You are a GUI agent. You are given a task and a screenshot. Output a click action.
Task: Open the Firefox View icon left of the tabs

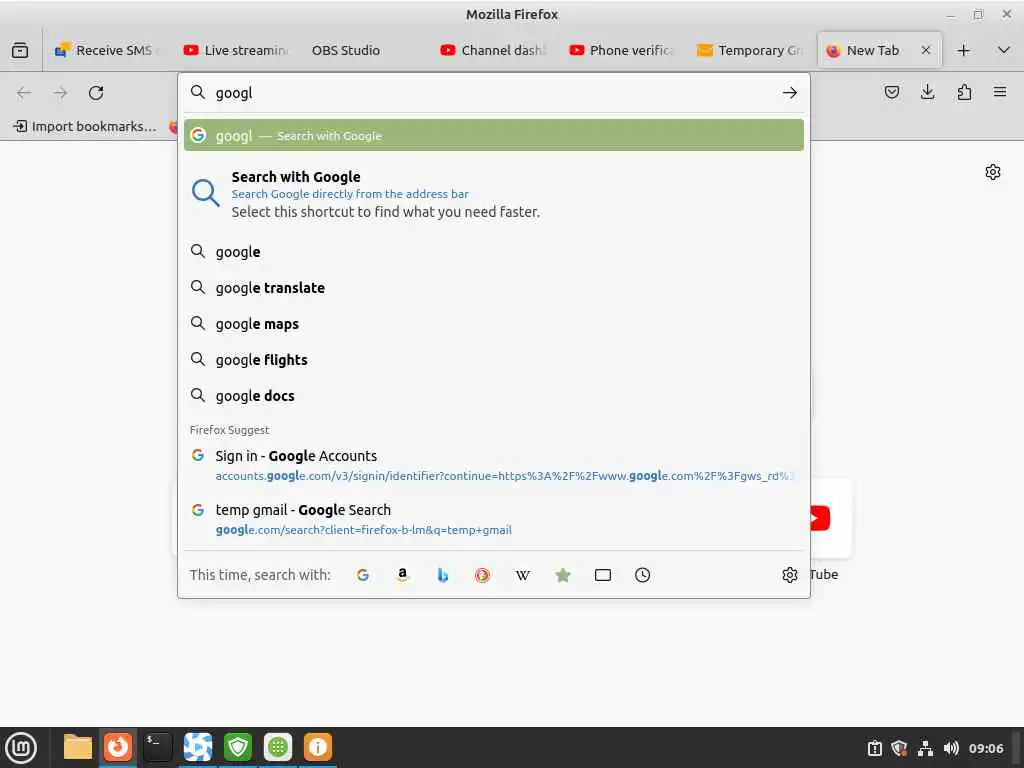click(20, 50)
